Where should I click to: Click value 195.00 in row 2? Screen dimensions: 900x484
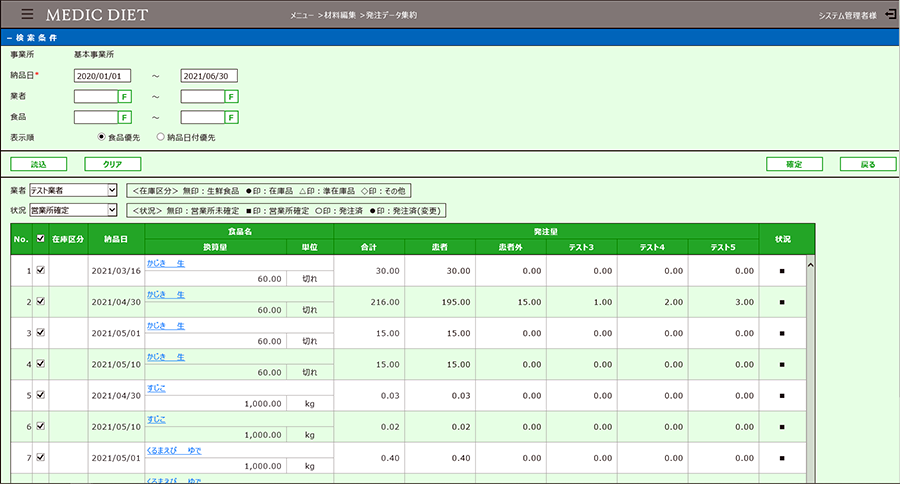(x=456, y=302)
